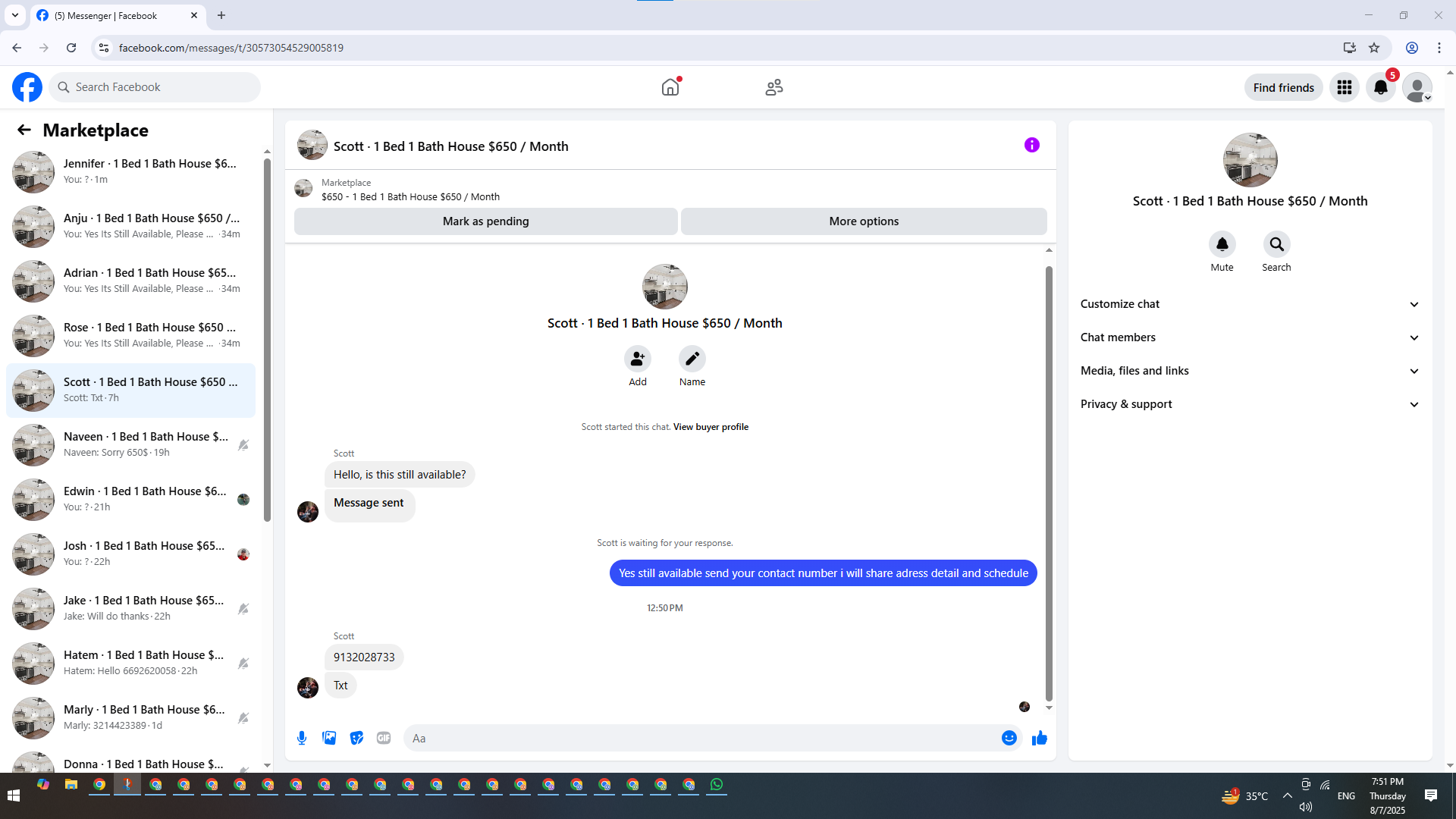
Task: Open the notifications bell with badge
Action: 1381,87
